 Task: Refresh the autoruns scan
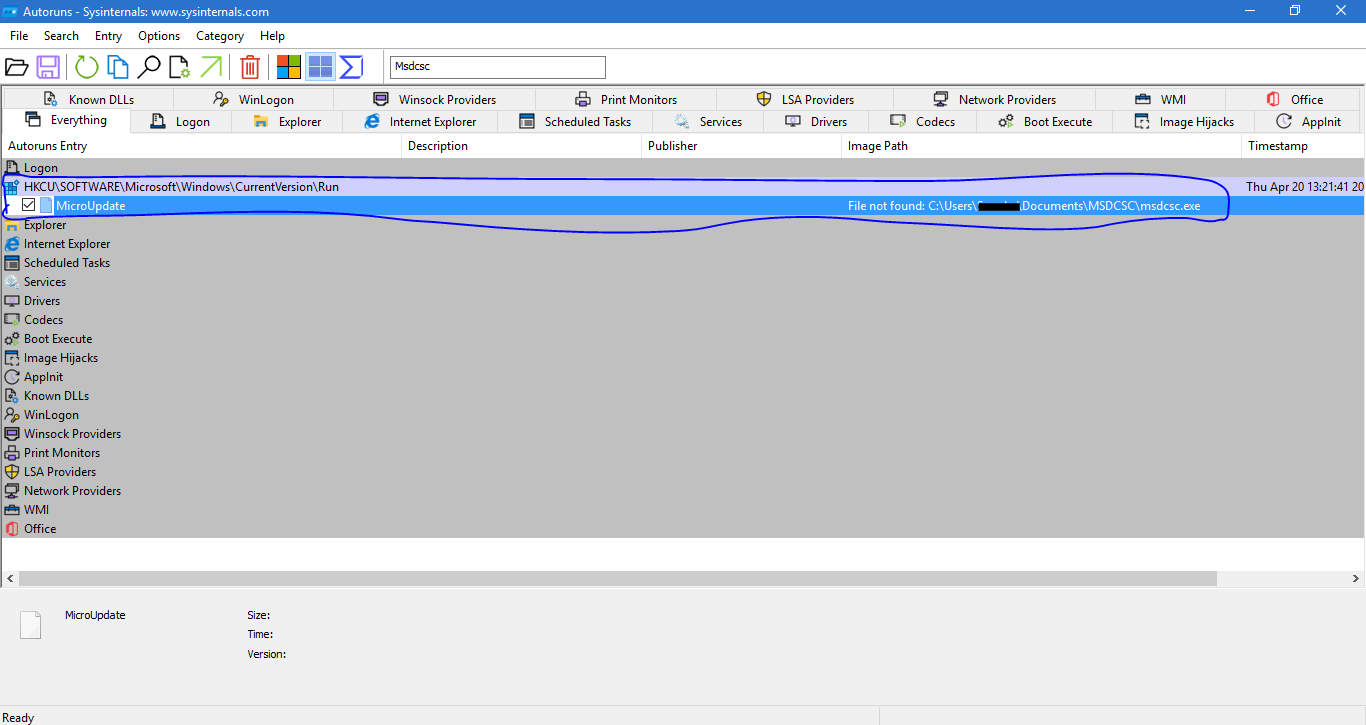(x=87, y=67)
